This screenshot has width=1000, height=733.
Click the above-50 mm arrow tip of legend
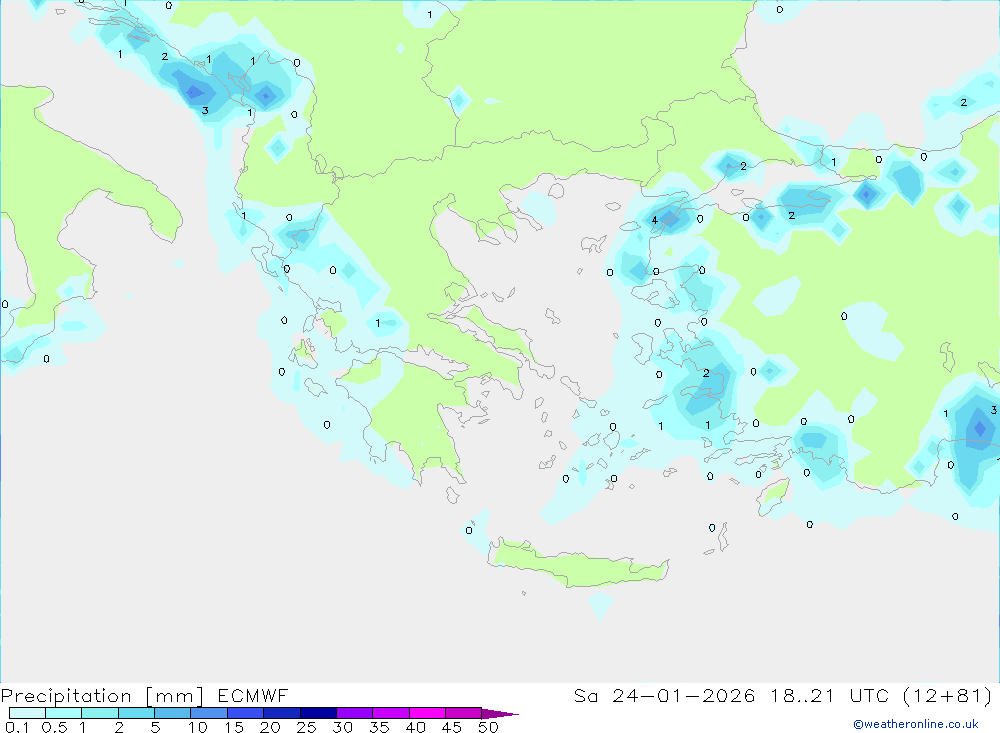click(x=500, y=713)
